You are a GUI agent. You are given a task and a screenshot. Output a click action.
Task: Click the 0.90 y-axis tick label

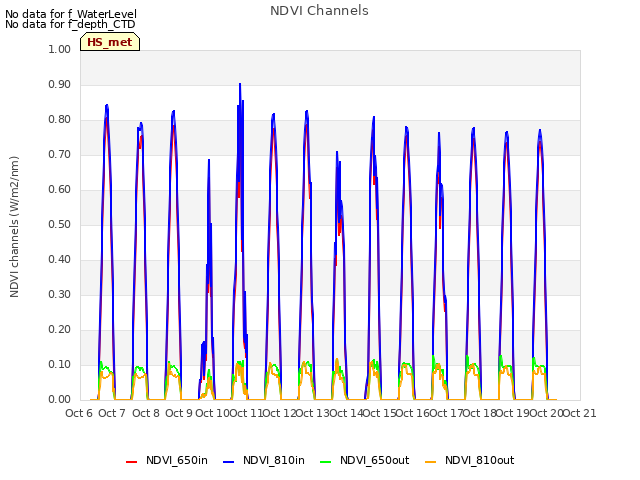(60, 84)
